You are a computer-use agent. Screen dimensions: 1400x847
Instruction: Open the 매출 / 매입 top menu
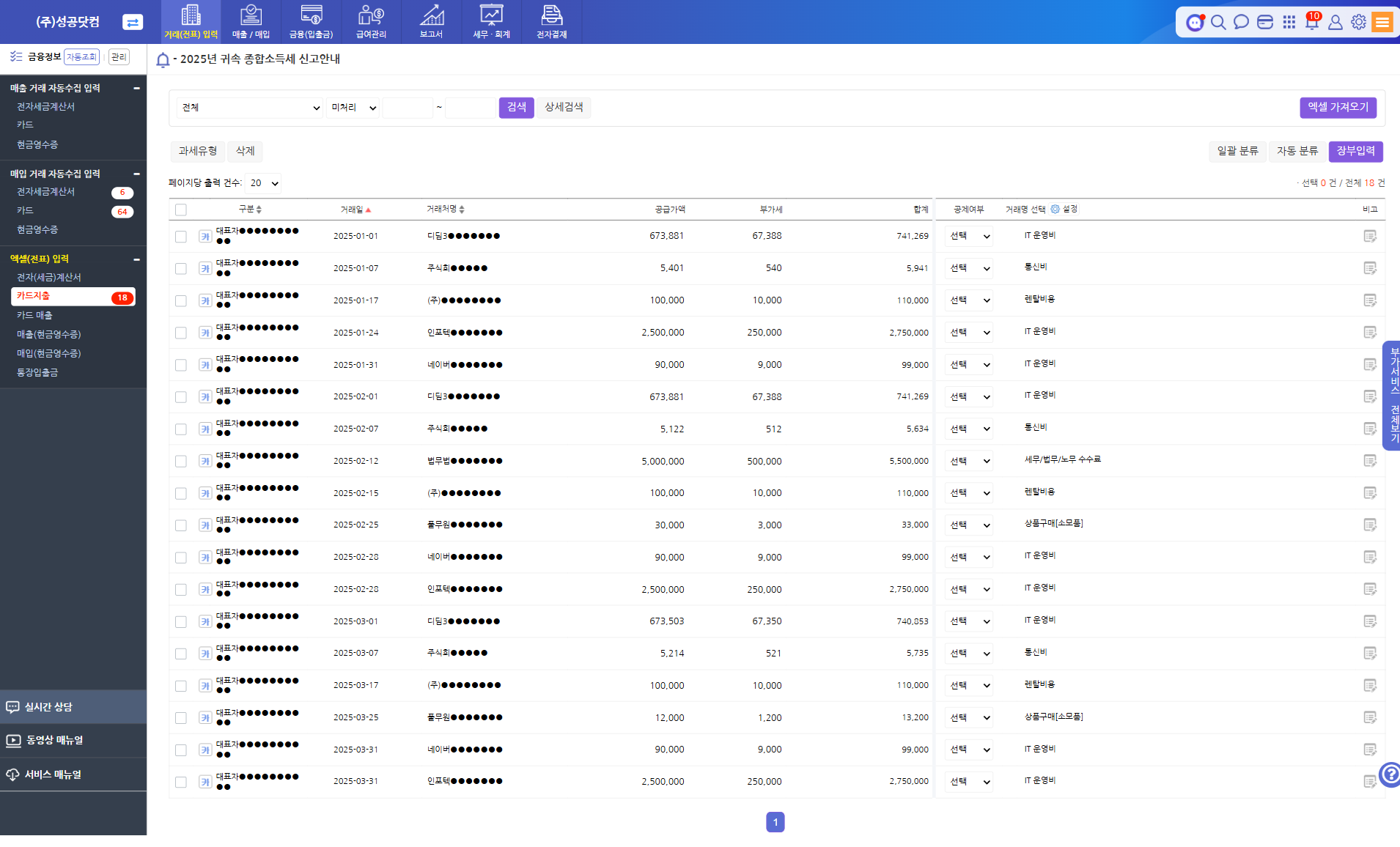(251, 22)
